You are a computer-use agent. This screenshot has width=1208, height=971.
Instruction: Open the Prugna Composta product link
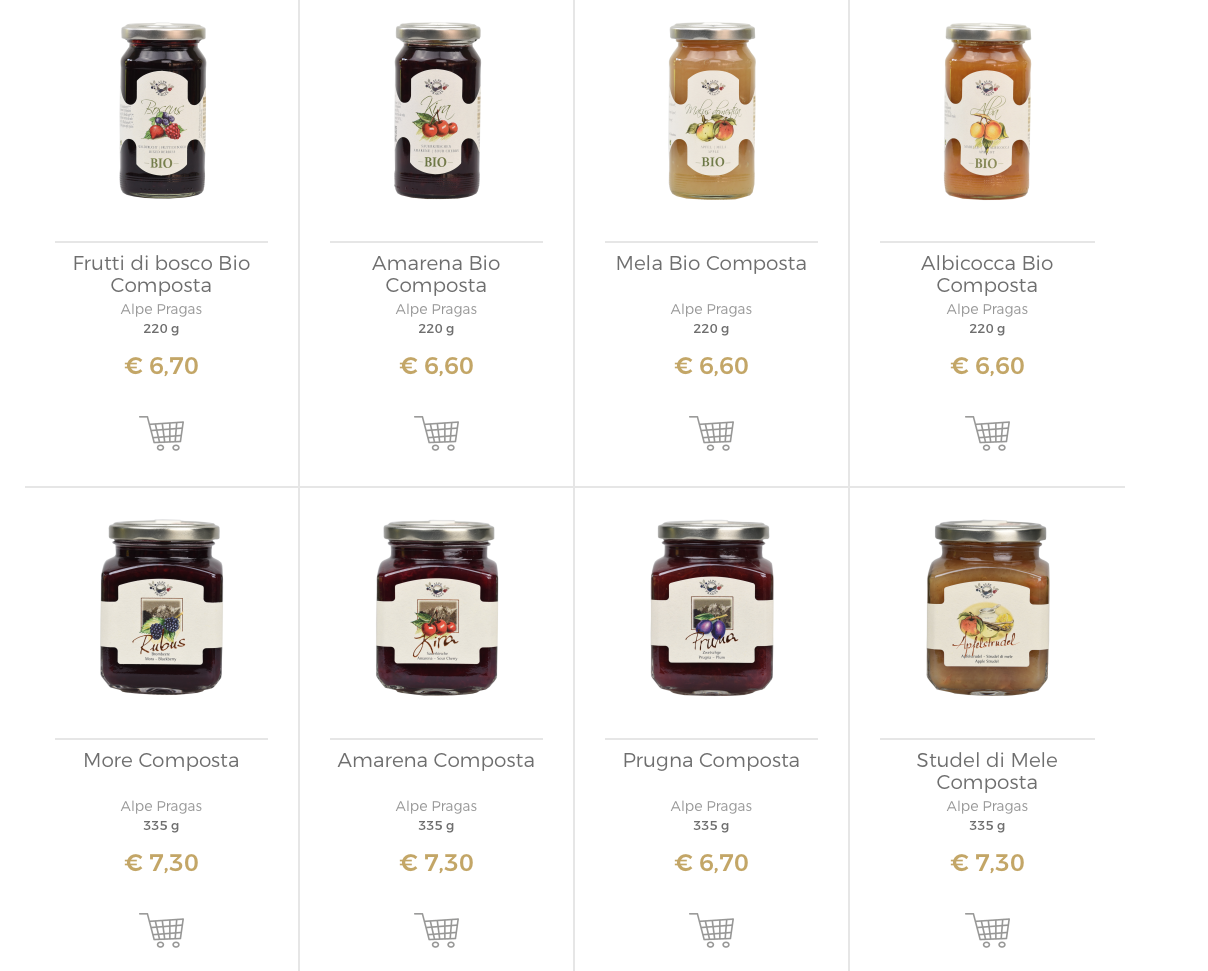coord(712,760)
